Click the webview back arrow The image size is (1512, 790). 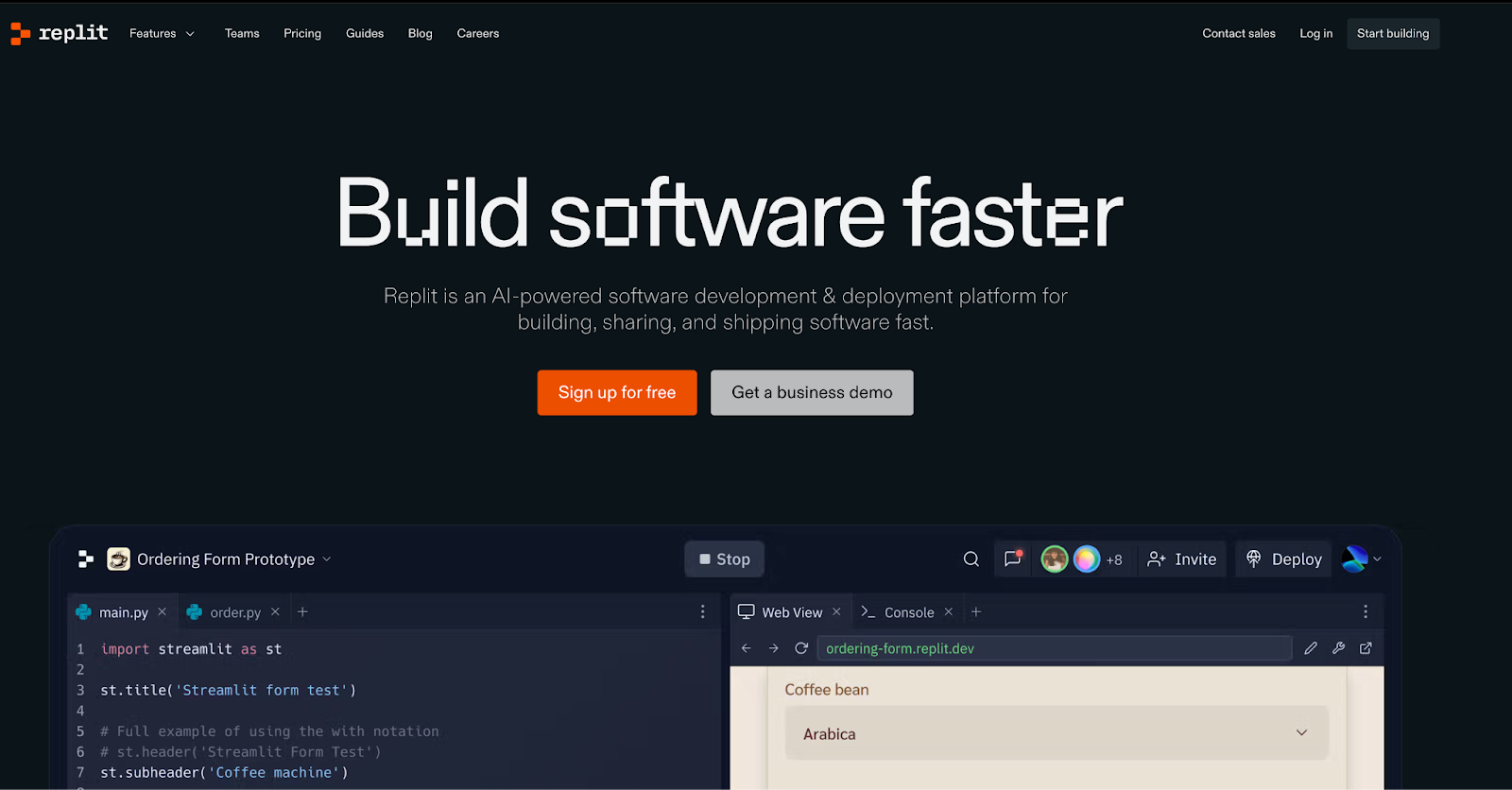747,648
